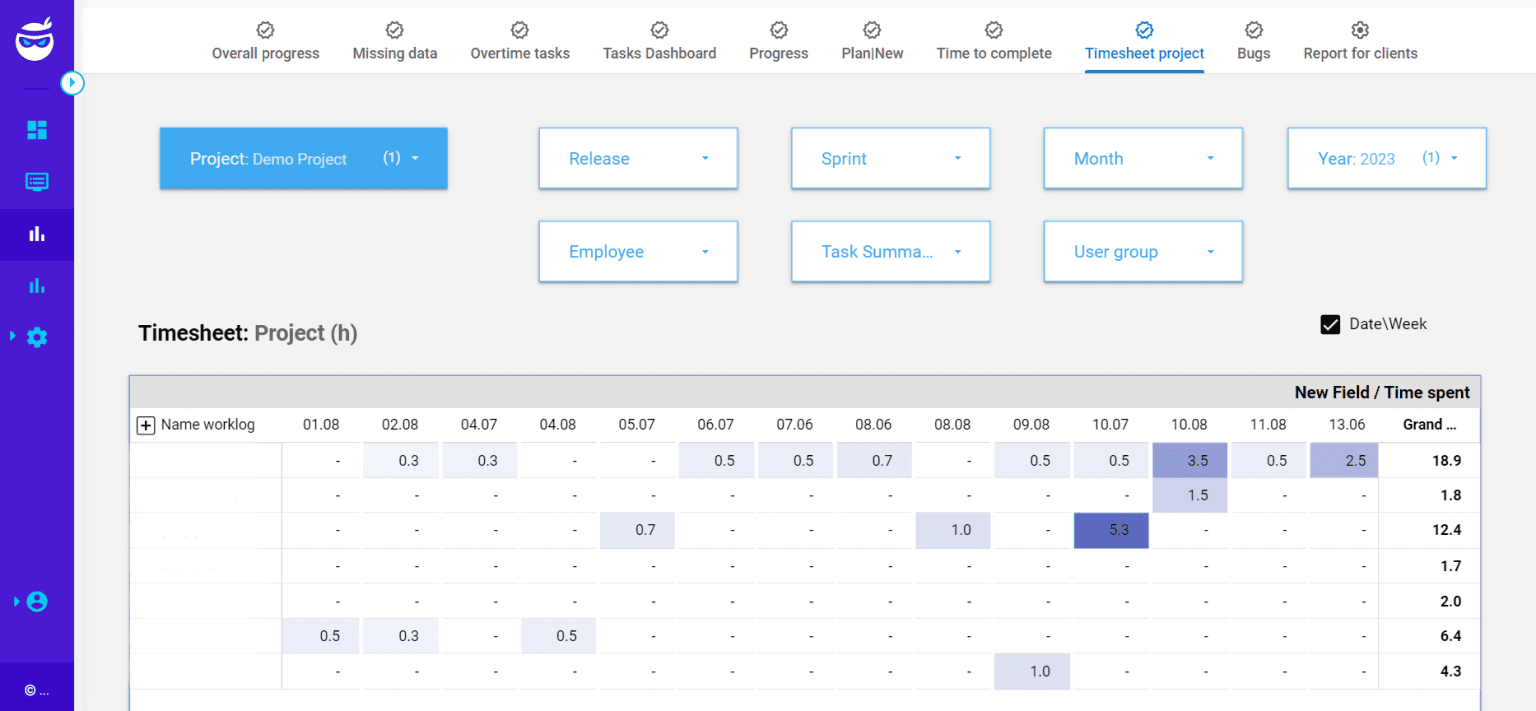
Task: Expand the Employee filter
Action: click(638, 251)
